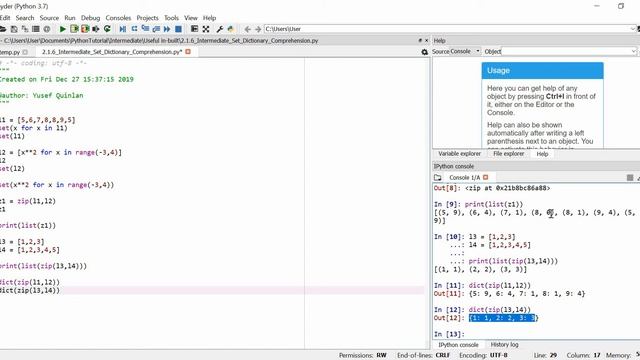This screenshot has height=360, width=640.
Task: Expand the working directory path dropdown
Action: pos(633,29)
